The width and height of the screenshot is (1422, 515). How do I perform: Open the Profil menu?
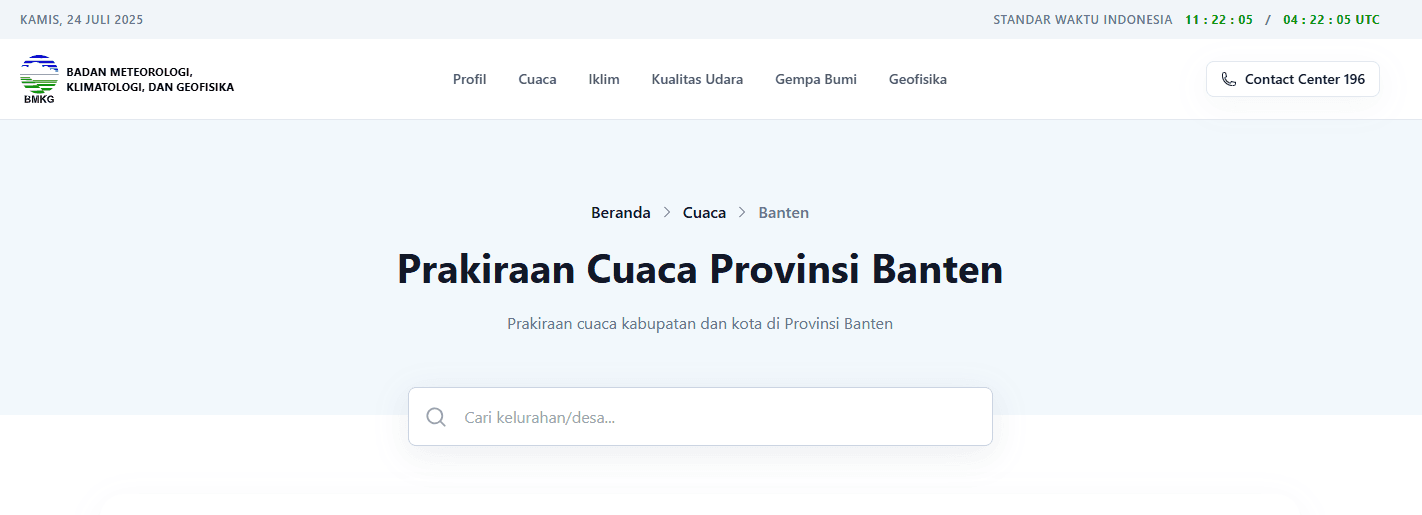point(469,79)
